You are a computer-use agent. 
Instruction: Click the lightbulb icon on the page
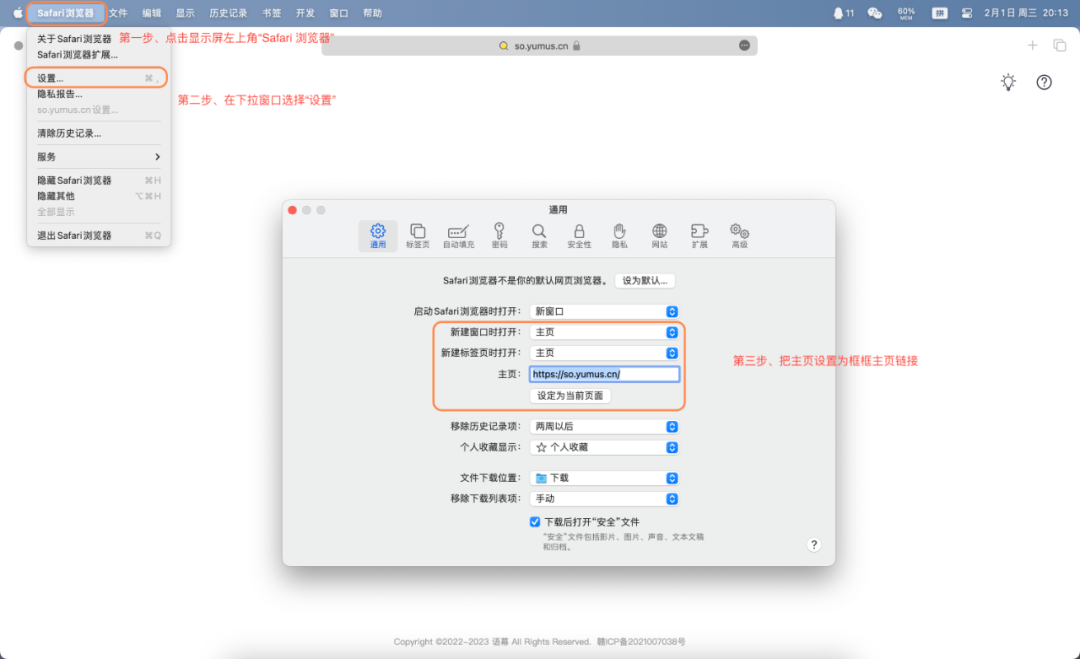pos(1008,82)
